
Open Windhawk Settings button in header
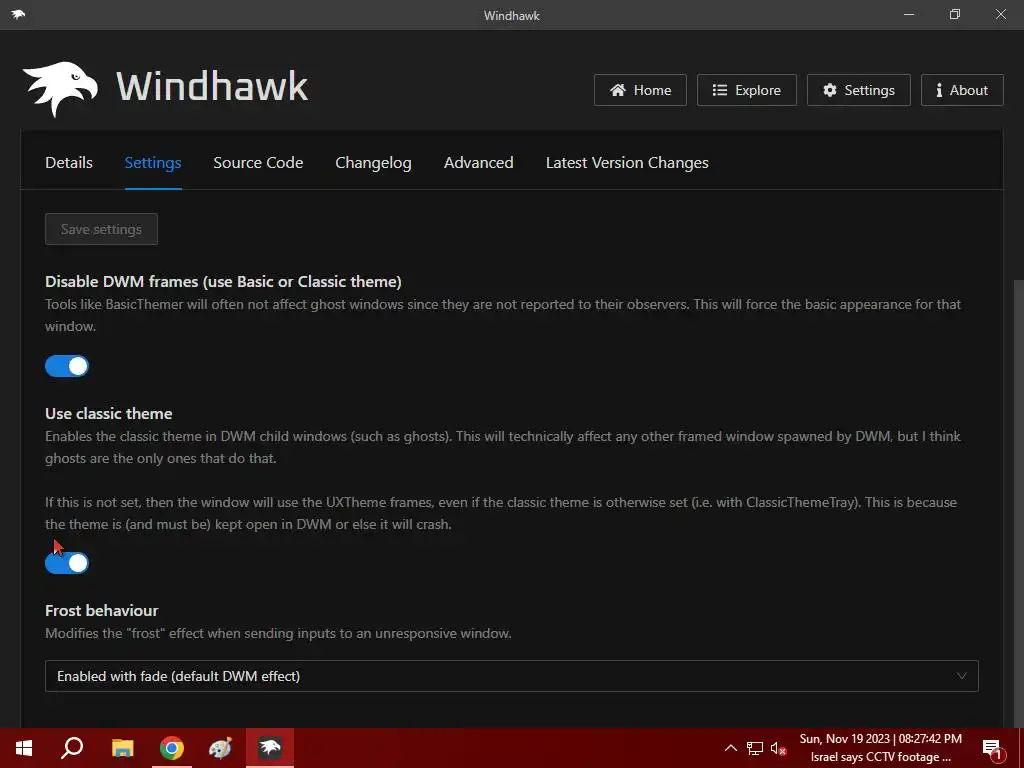(858, 90)
